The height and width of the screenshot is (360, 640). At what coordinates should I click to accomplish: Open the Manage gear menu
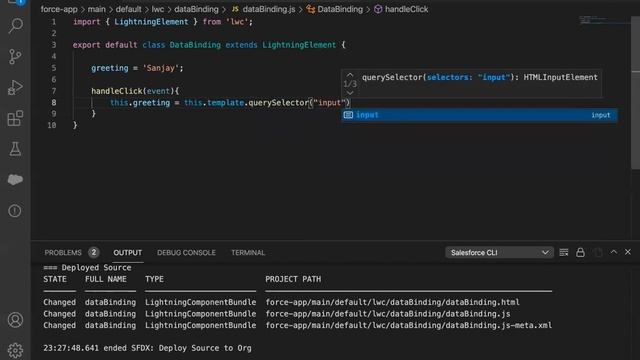15,350
